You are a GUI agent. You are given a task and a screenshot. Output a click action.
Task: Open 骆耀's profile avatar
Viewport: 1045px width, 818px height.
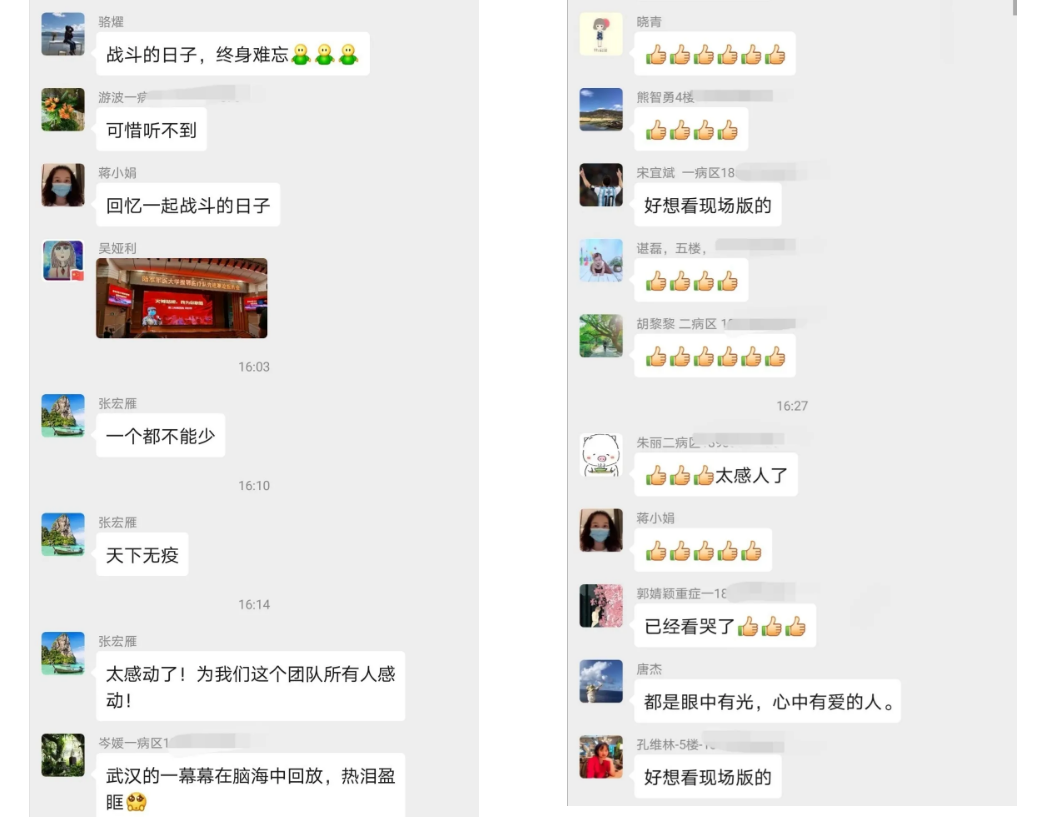pyautogui.click(x=63, y=34)
